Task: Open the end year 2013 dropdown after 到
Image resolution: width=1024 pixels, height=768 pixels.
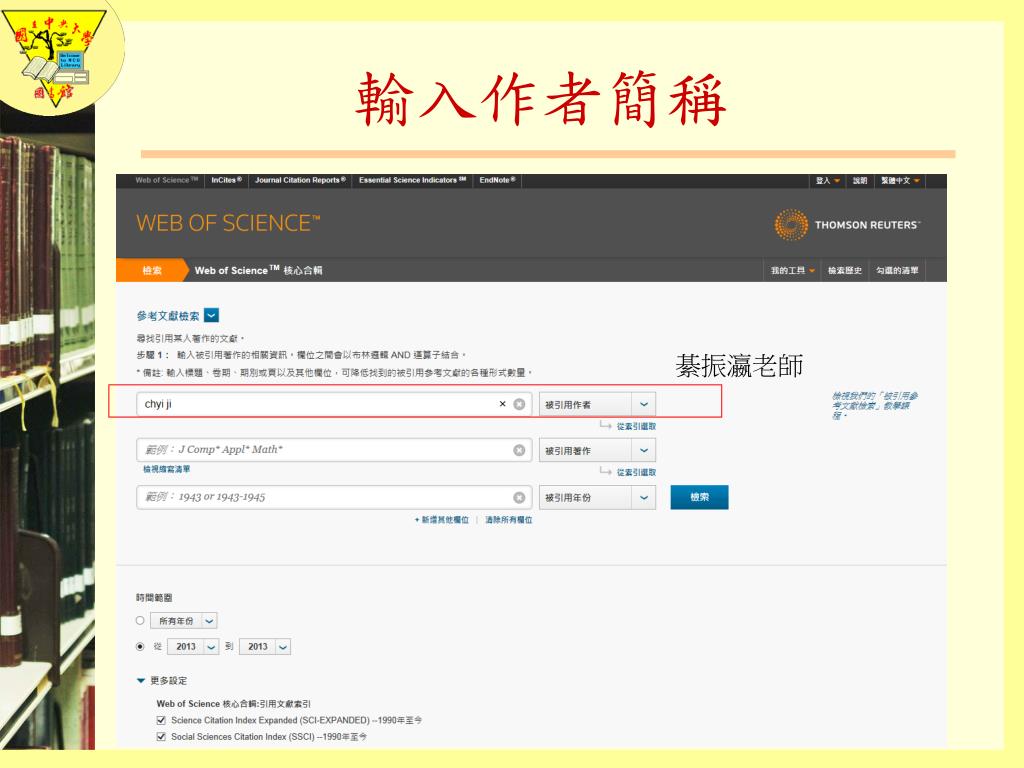Action: click(264, 647)
